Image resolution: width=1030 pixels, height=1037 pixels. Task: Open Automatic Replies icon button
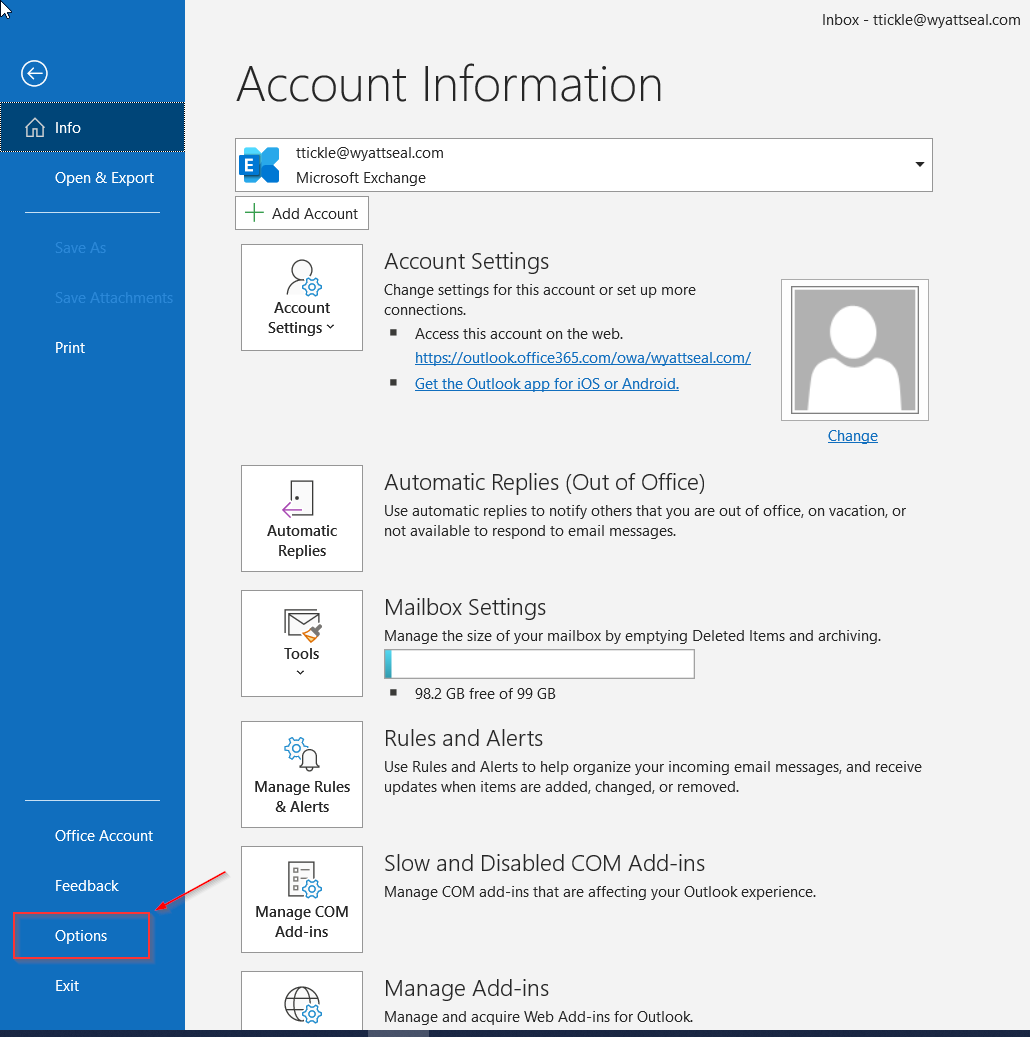coord(301,518)
